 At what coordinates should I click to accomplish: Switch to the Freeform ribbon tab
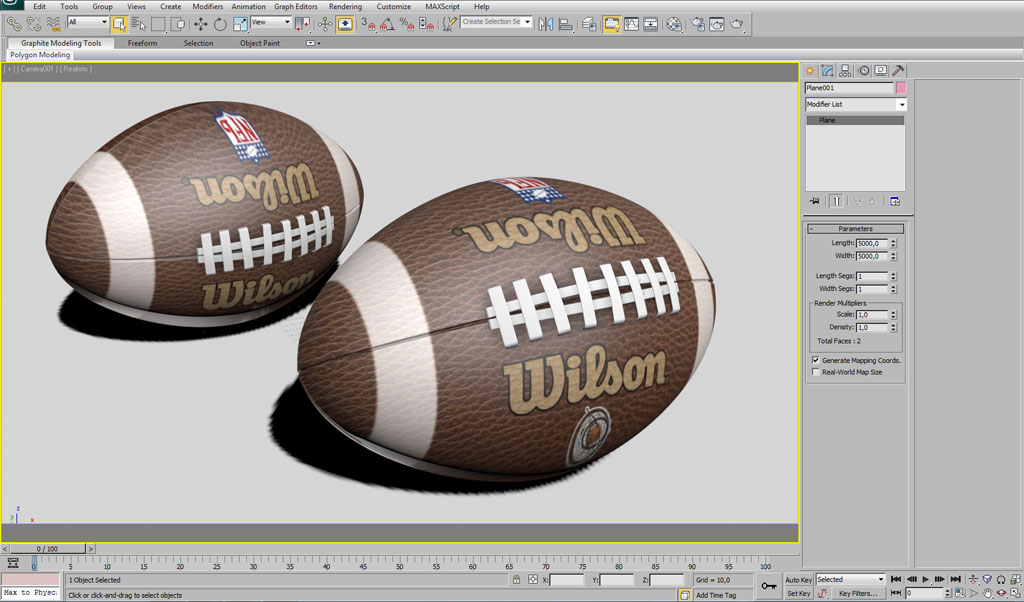click(x=142, y=43)
